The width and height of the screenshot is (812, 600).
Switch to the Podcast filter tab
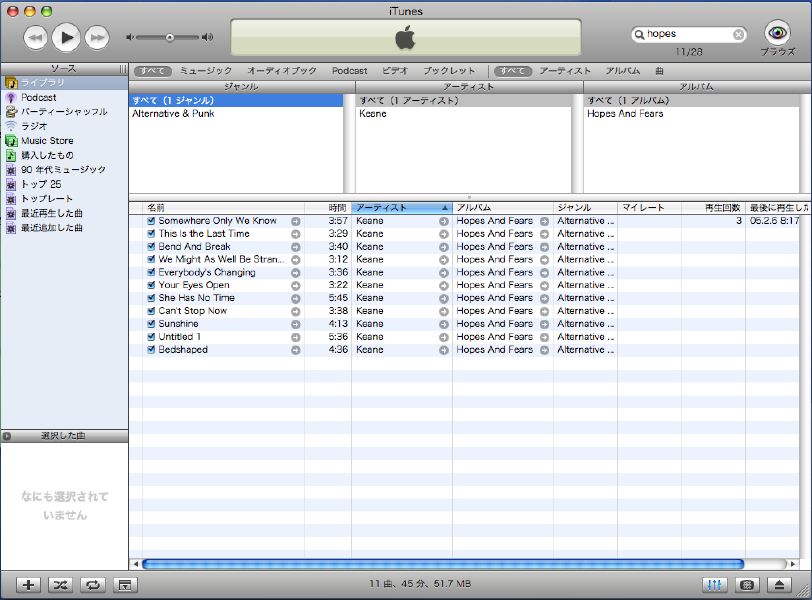click(349, 71)
